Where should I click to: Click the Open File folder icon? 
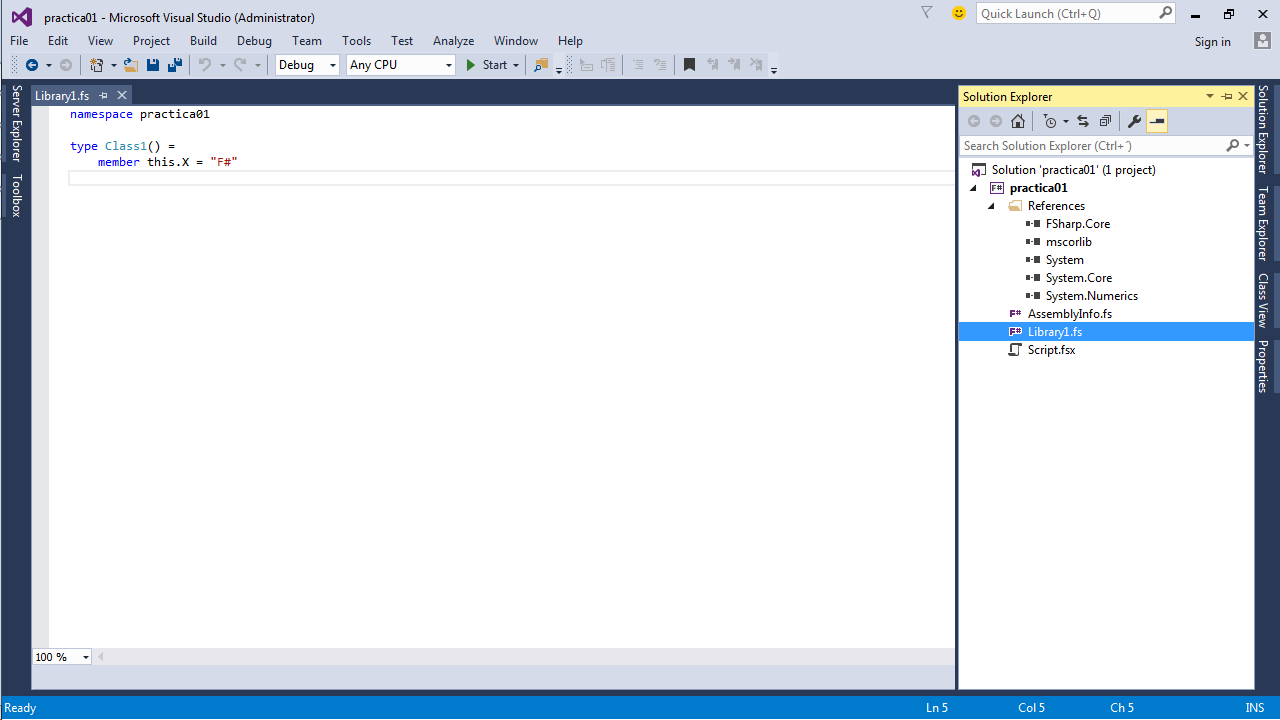[130, 65]
